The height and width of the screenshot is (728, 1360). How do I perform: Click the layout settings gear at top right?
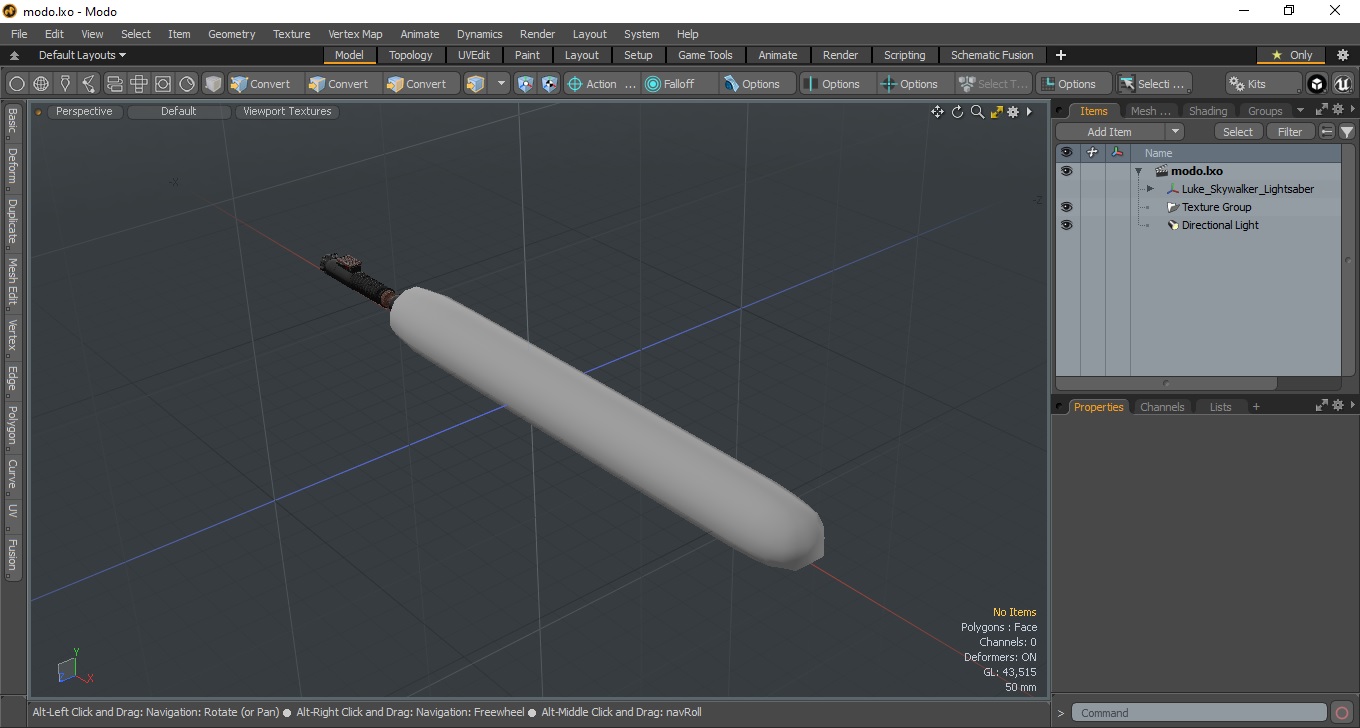(1343, 55)
